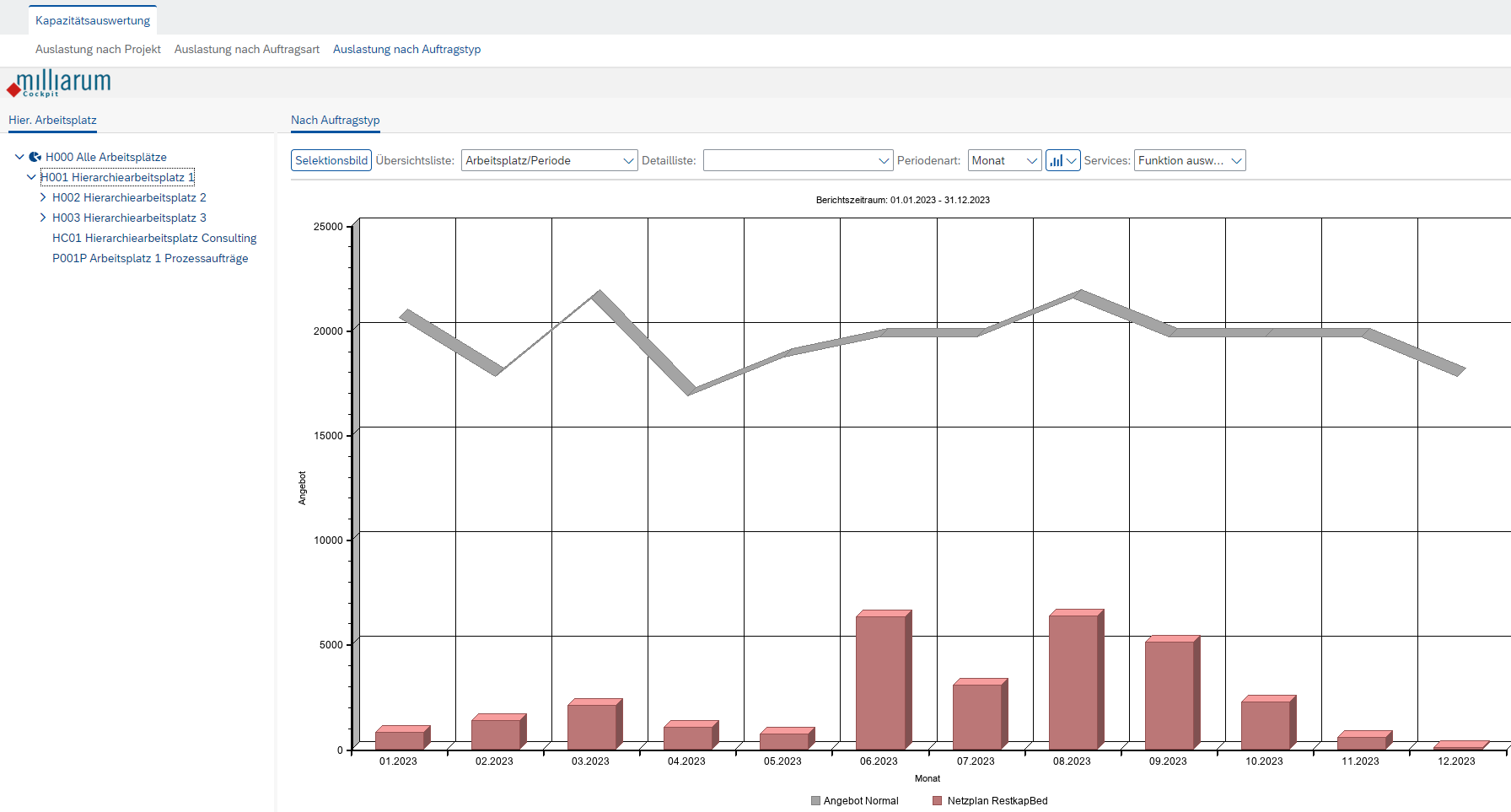Click the 01.2023 bar
The image size is (1511, 812).
coord(402,738)
